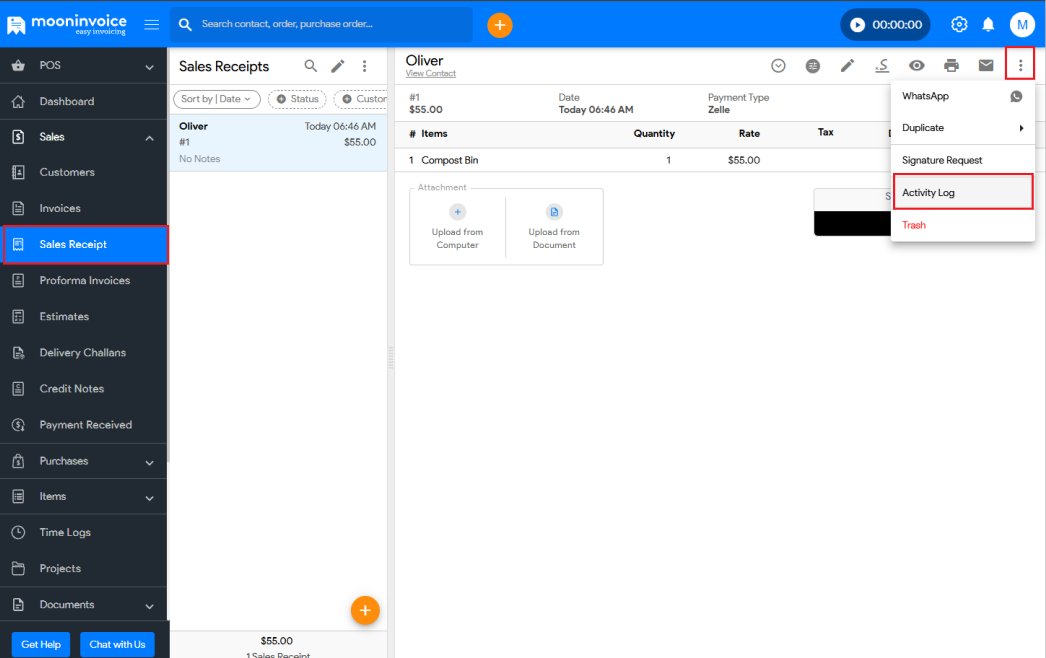Click the View Contact link
This screenshot has height=658, width=1046.
[430, 73]
